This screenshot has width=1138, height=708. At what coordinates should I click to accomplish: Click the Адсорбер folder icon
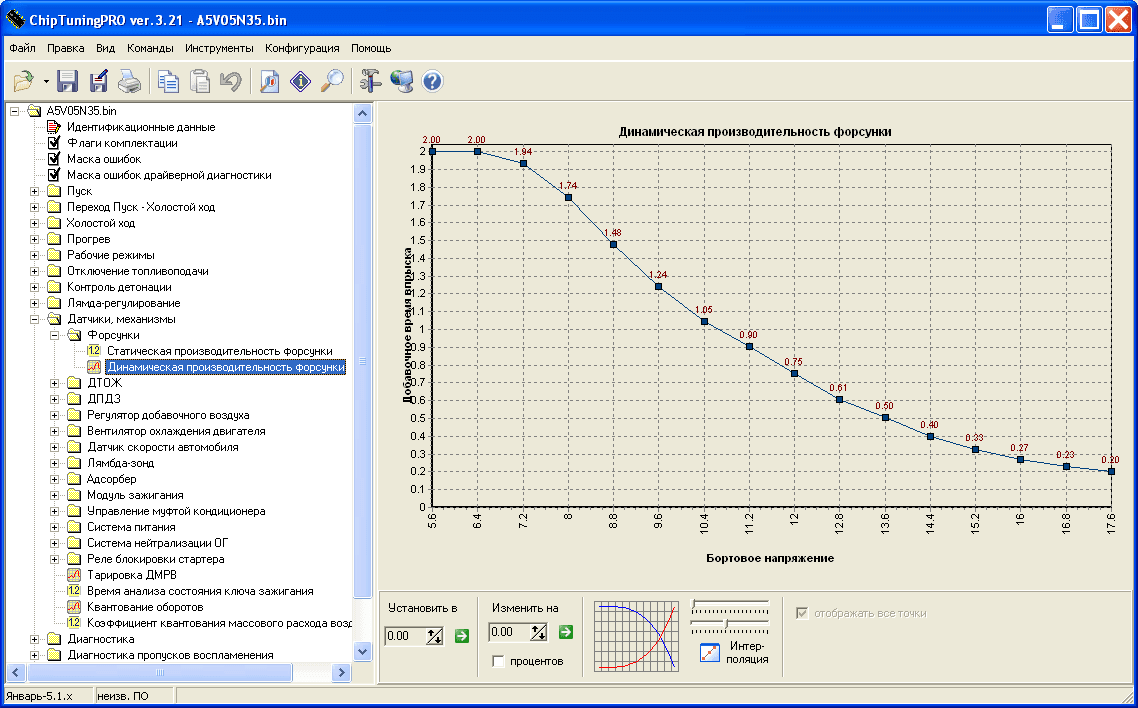point(74,479)
